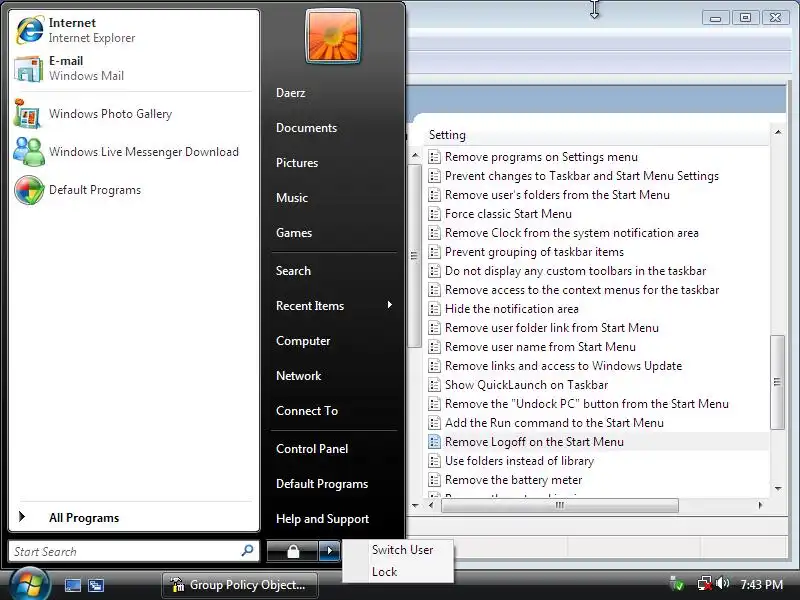Click the clock showing 7:43 PM
The height and width of the screenshot is (600, 800).
pos(761,584)
